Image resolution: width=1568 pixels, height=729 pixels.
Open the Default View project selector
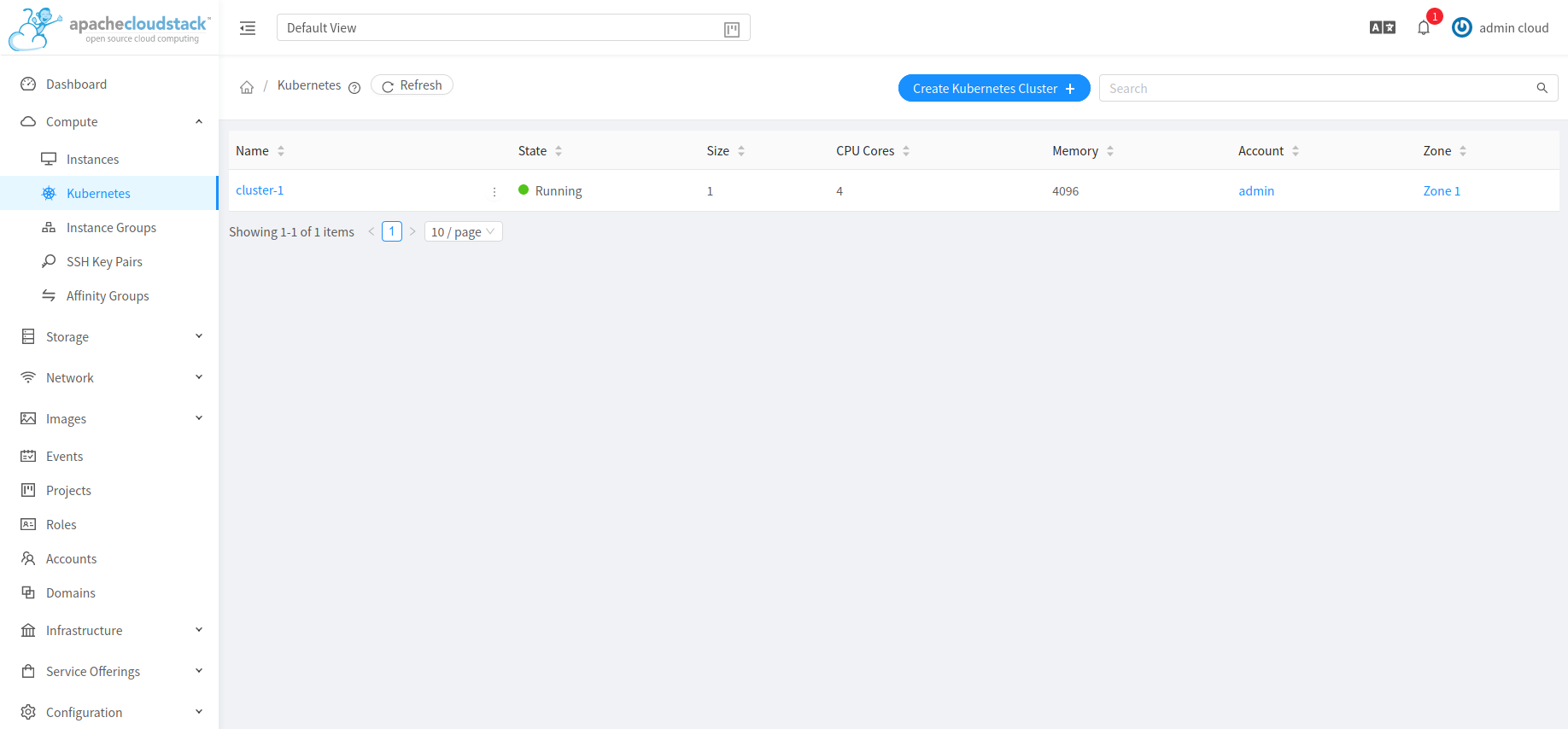pos(512,28)
